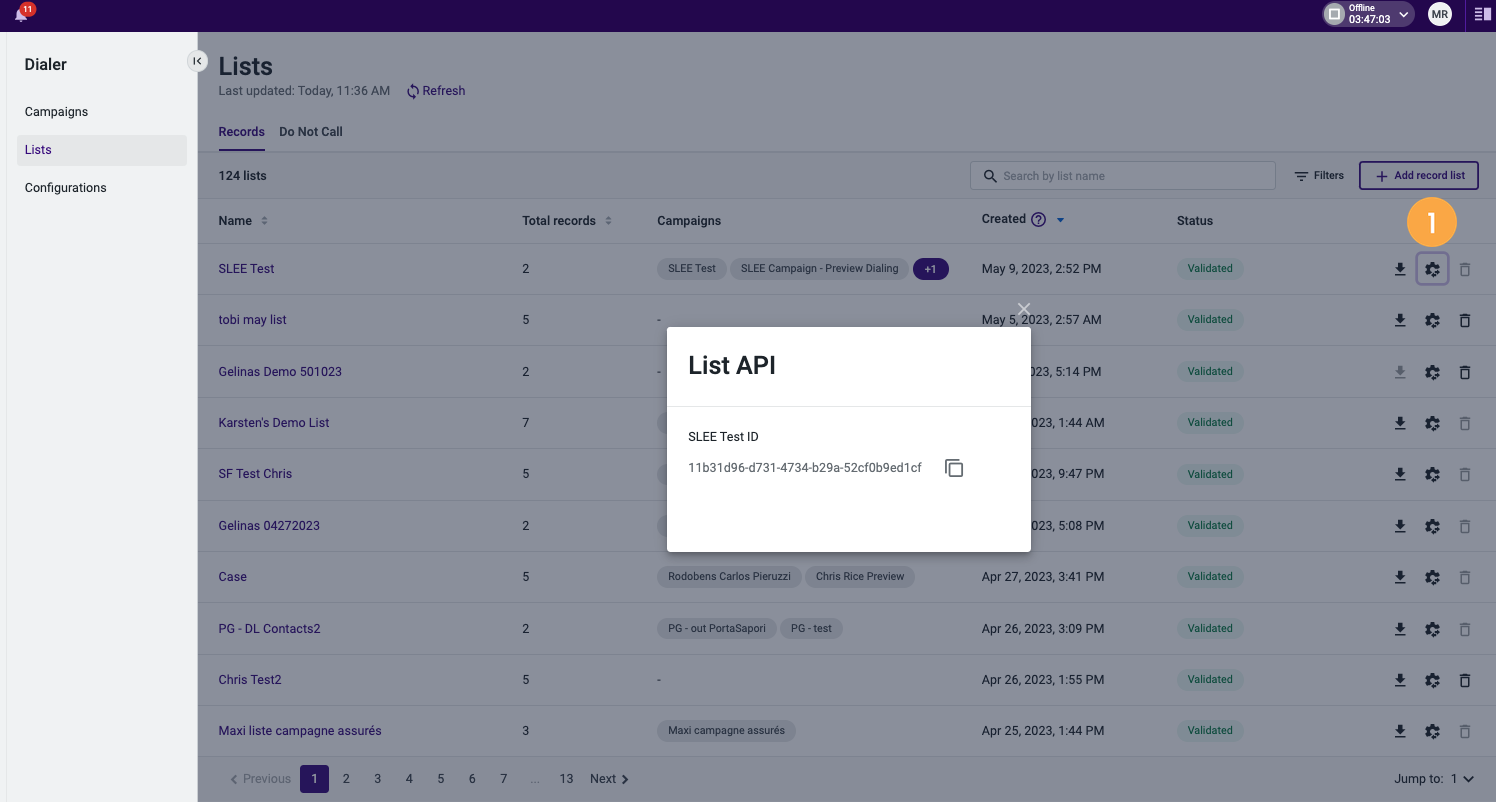This screenshot has width=1496, height=802.
Task: Sort by Created date arrow
Action: [x=1060, y=220]
